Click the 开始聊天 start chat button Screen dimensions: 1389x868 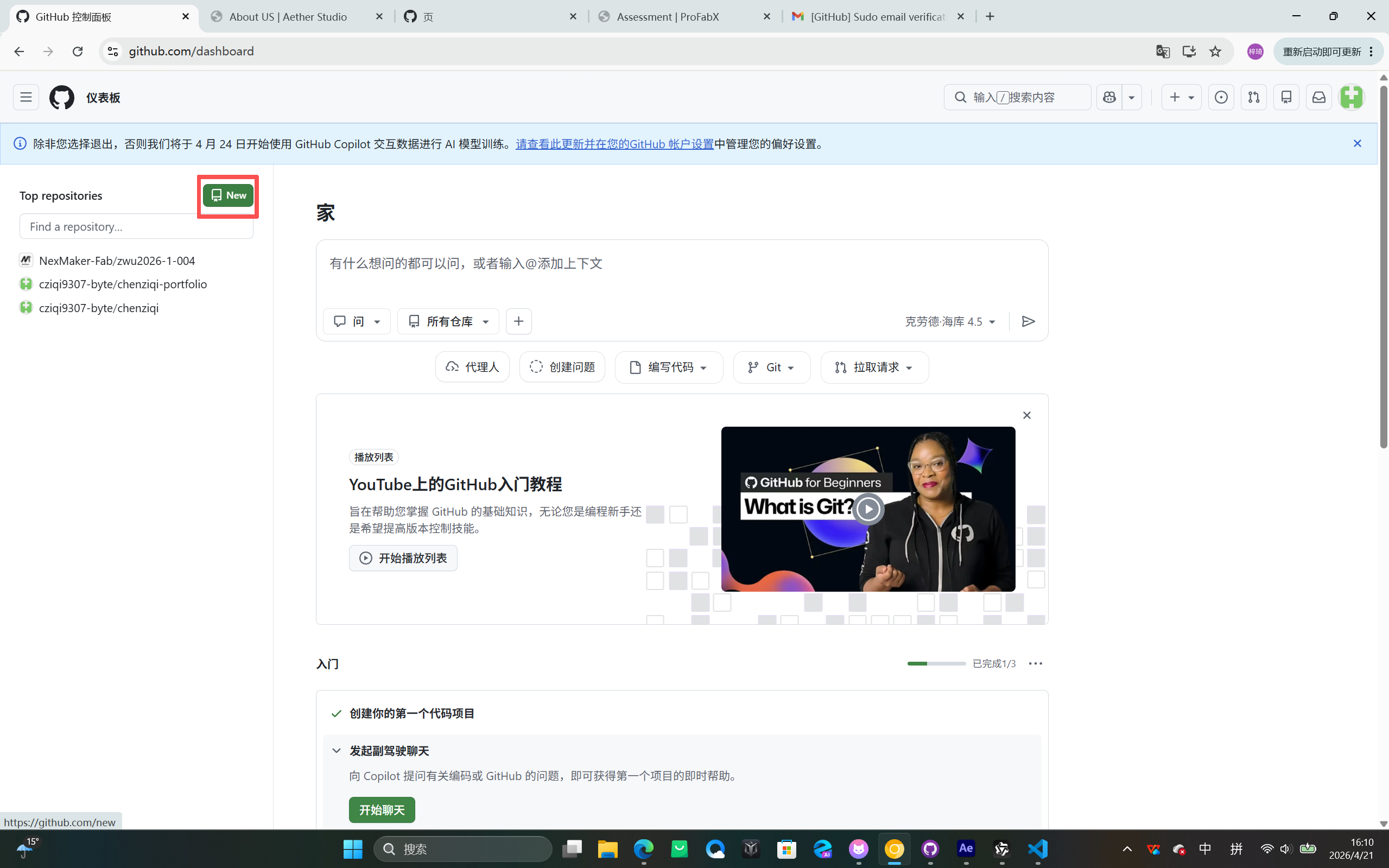pyautogui.click(x=382, y=810)
